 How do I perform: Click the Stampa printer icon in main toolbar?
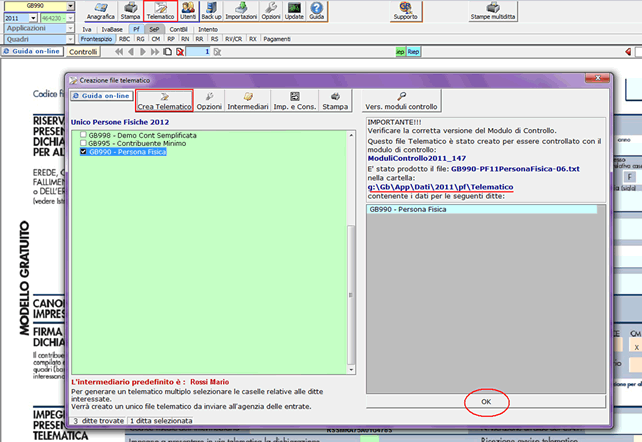click(130, 11)
